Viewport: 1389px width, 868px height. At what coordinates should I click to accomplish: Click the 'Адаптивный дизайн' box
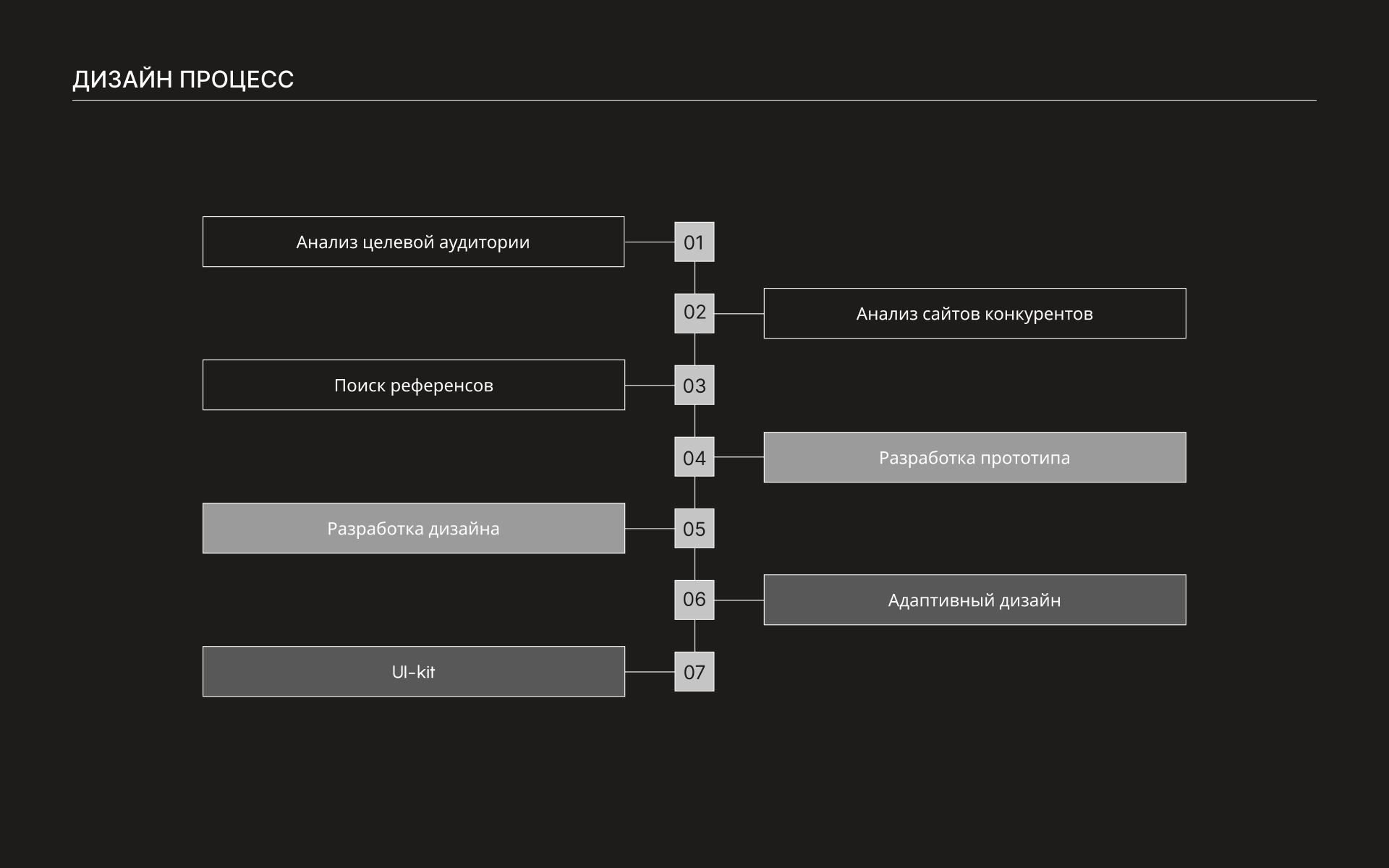click(x=974, y=600)
